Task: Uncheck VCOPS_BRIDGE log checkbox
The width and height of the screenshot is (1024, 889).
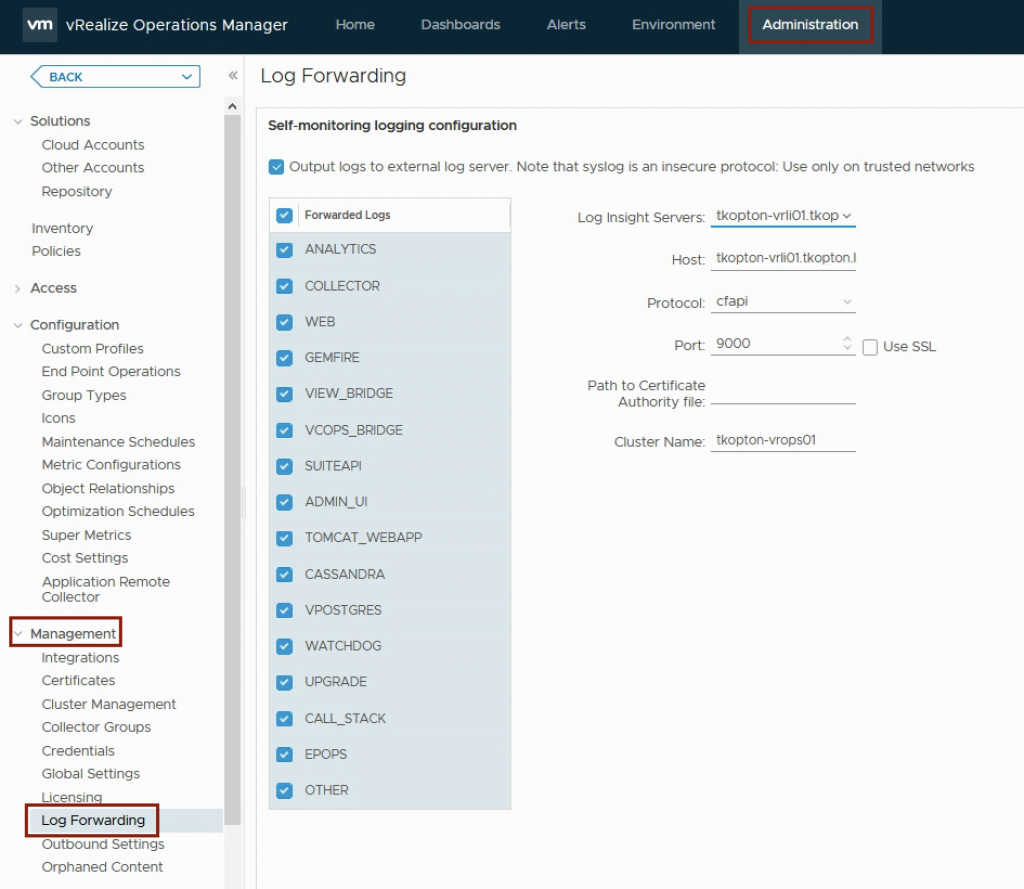Action: 284,430
